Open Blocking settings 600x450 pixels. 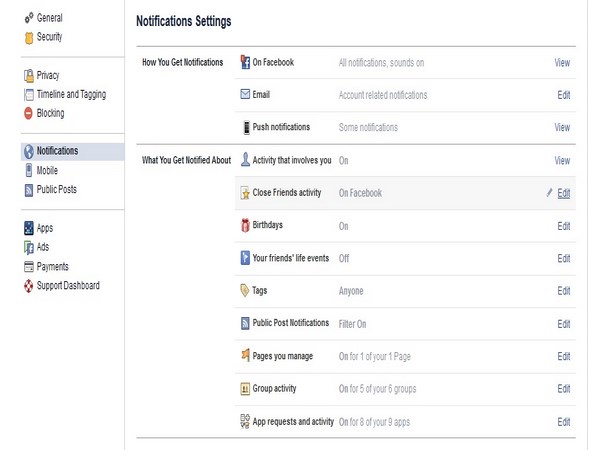50,113
